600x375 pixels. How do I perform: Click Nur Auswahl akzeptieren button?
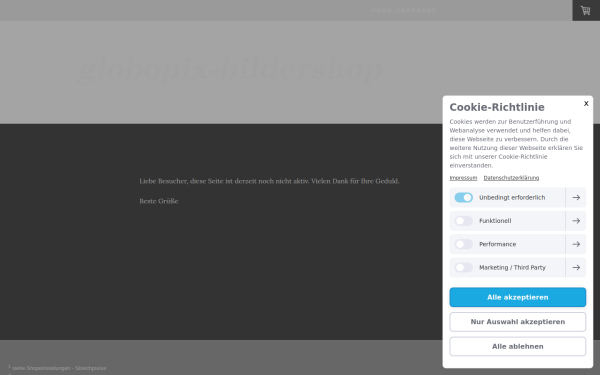[517, 322]
